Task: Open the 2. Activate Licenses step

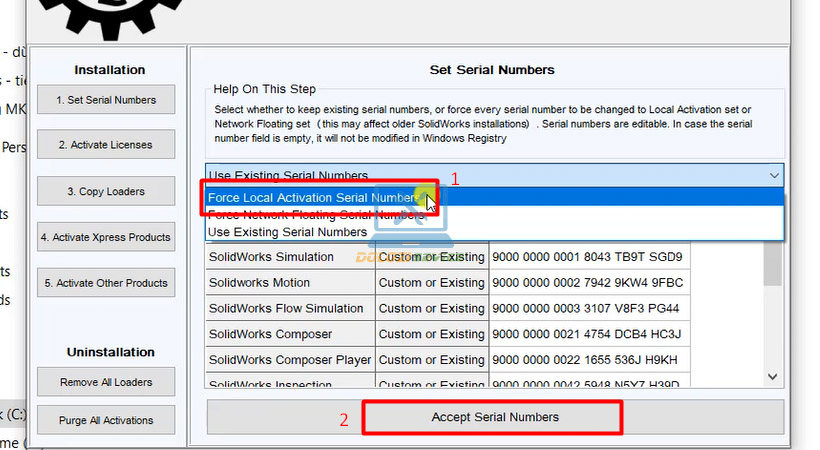Action: coord(106,145)
